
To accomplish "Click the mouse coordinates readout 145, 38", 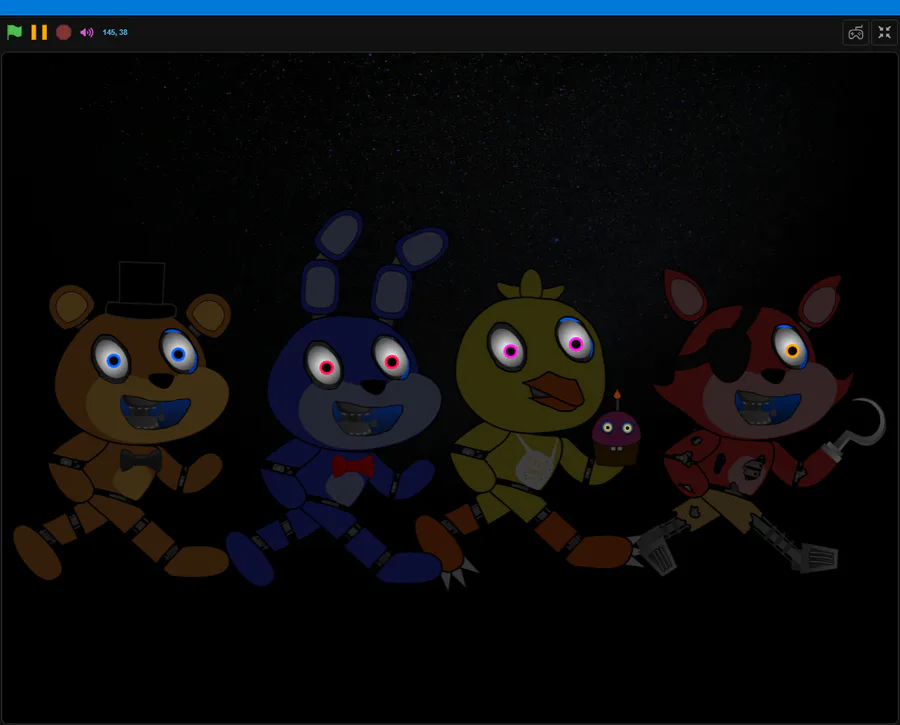I will click(x=115, y=32).
